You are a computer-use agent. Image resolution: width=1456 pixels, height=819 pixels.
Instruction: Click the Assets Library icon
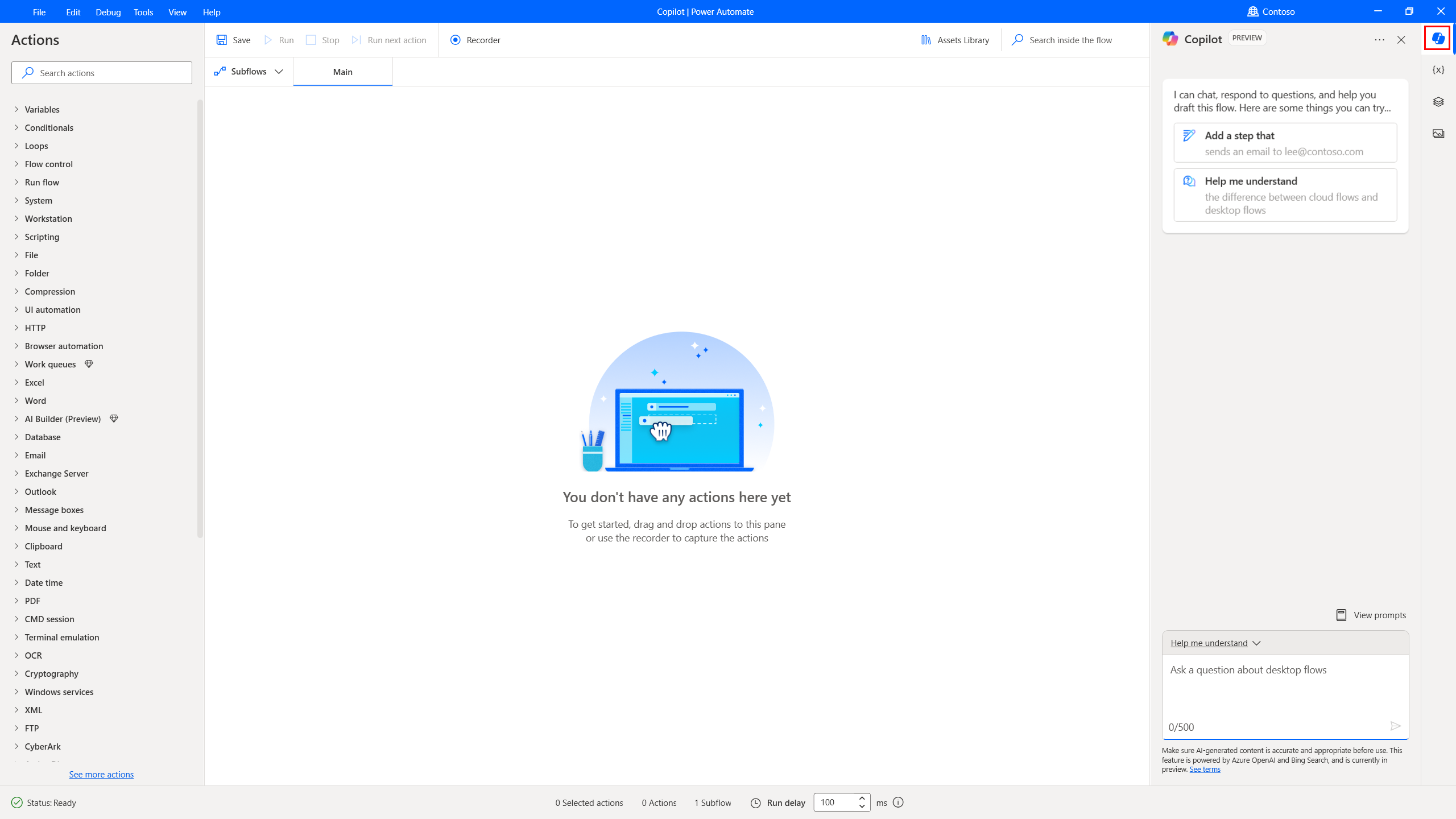pyautogui.click(x=926, y=40)
